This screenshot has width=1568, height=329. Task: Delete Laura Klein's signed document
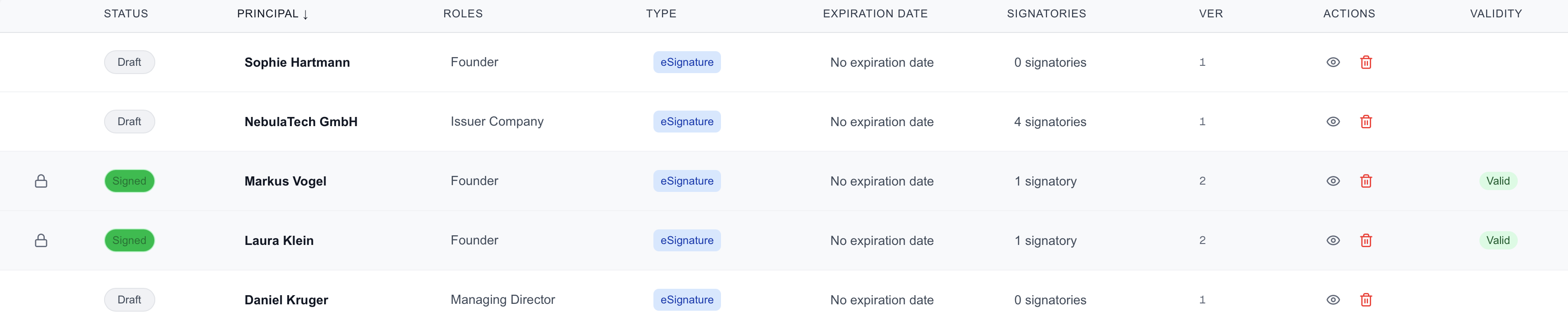click(1367, 240)
